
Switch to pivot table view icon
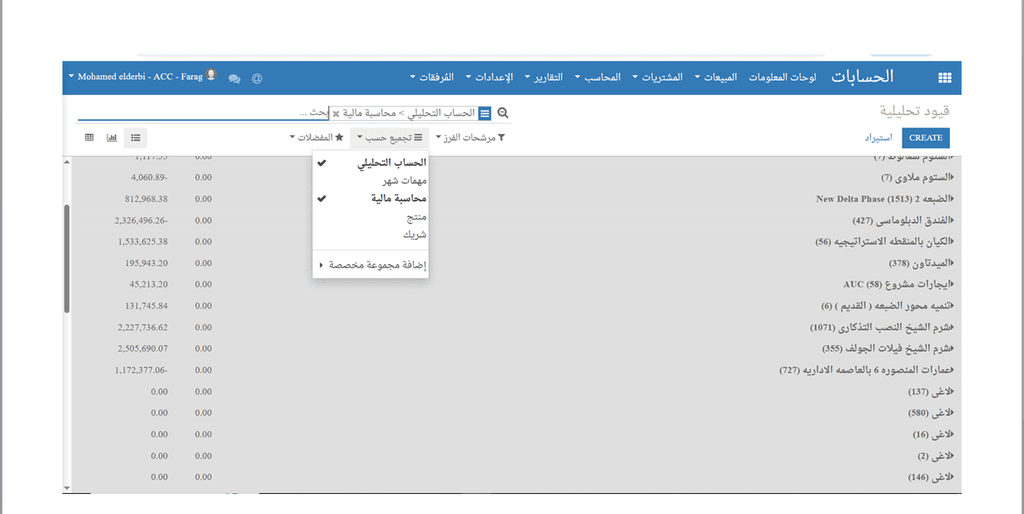[89, 138]
